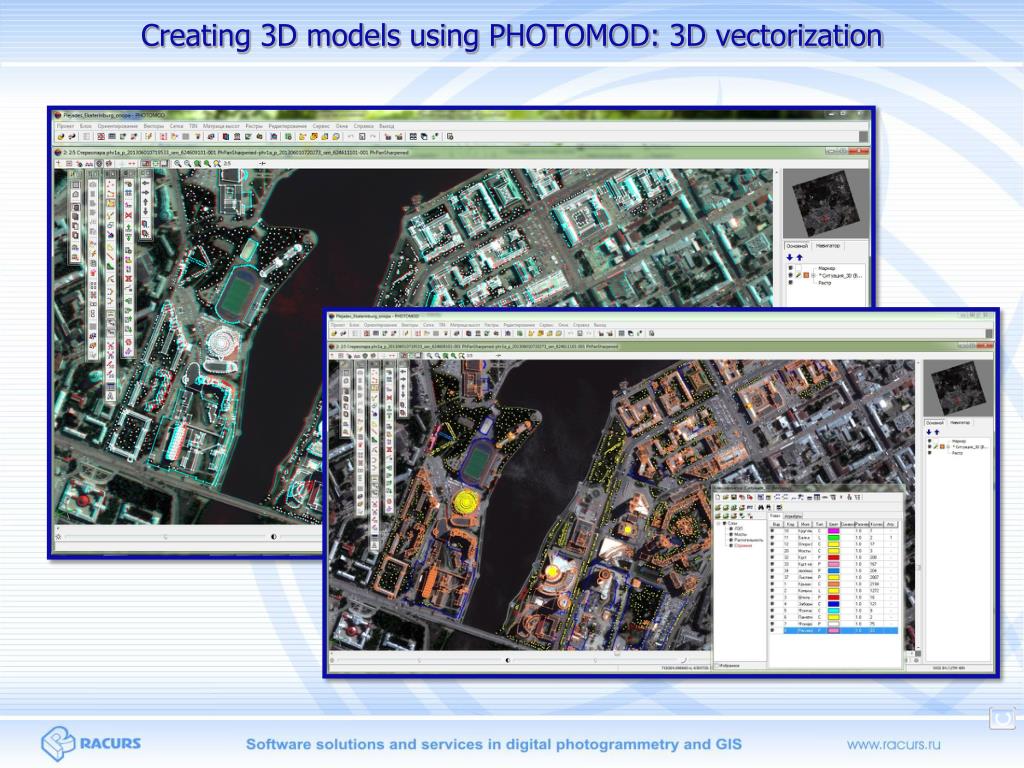Viewport: 1024px width, 768px height.
Task: Click the RACURS logo in the slide footer
Action: (x=91, y=743)
